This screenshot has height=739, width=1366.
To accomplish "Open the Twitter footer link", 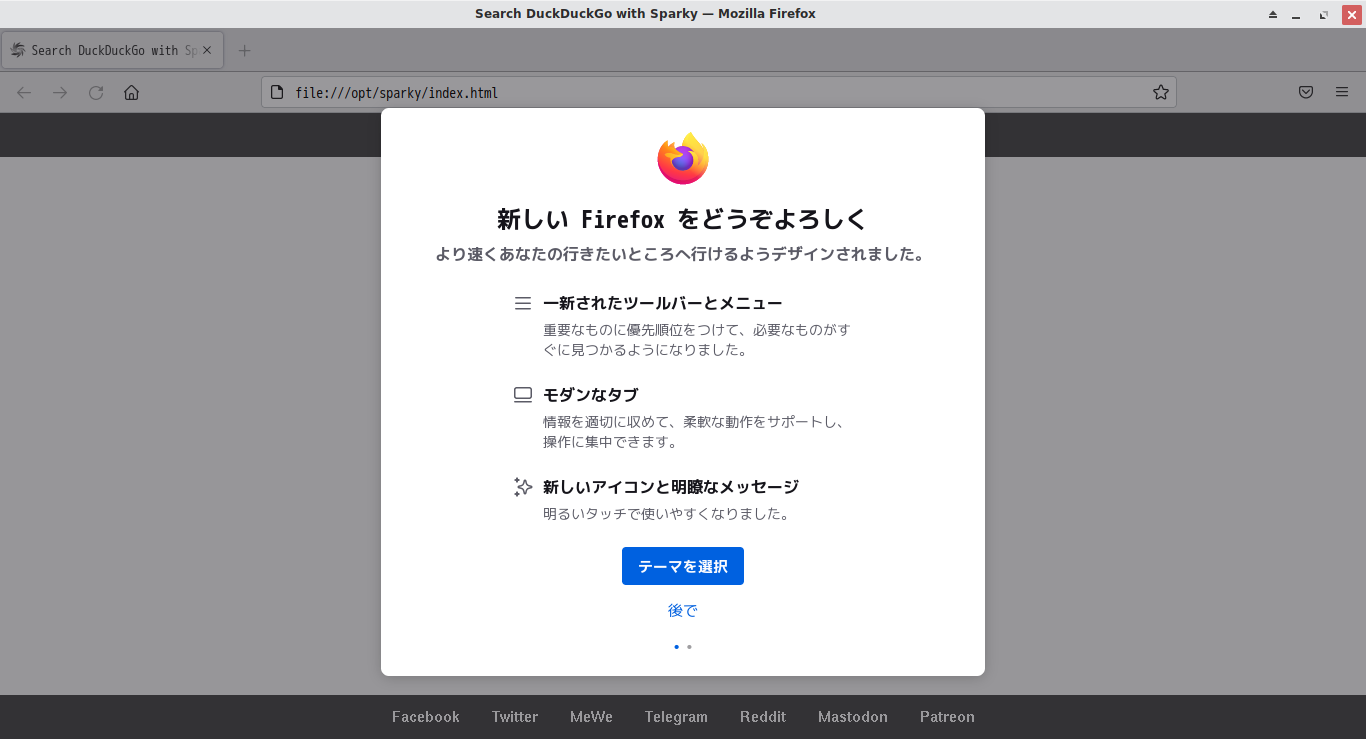I will point(515,717).
